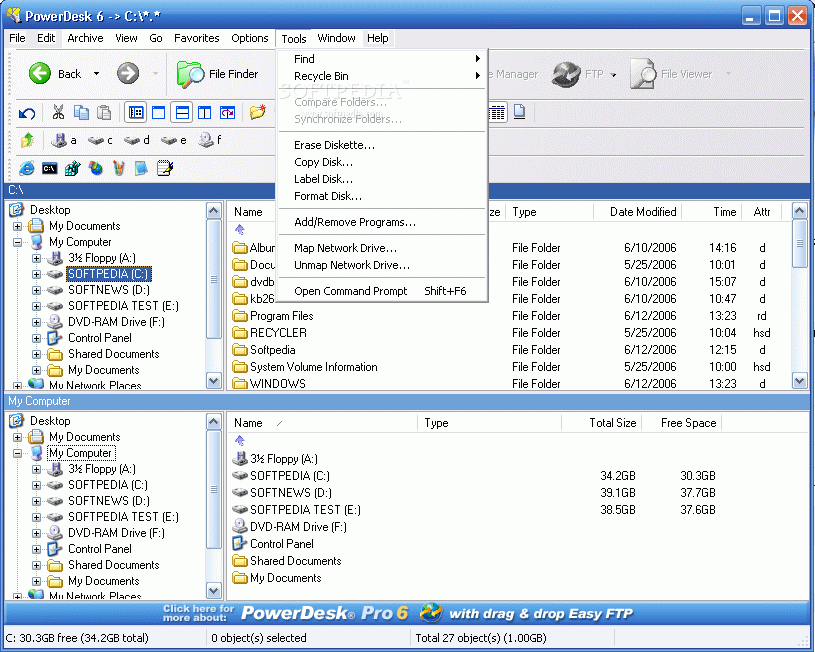Expand SOFTNEWS (D:) in the upper tree
The width and height of the screenshot is (815, 652).
(36, 290)
